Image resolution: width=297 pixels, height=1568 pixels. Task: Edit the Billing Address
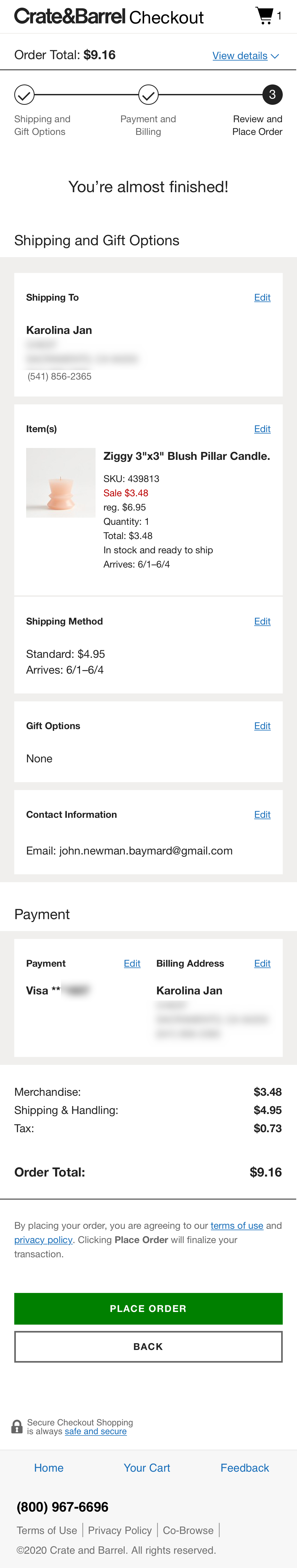262,964
